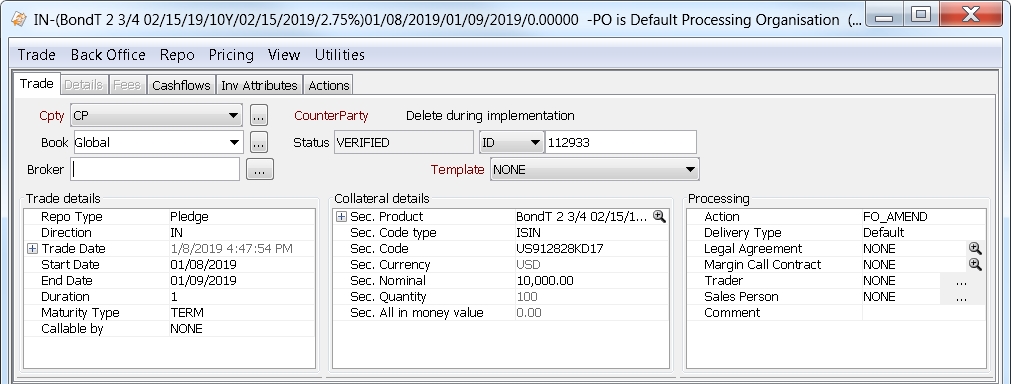Open the Sales Person ellipsis selector
Viewport: 1011px width, 384px height.
(x=961, y=297)
